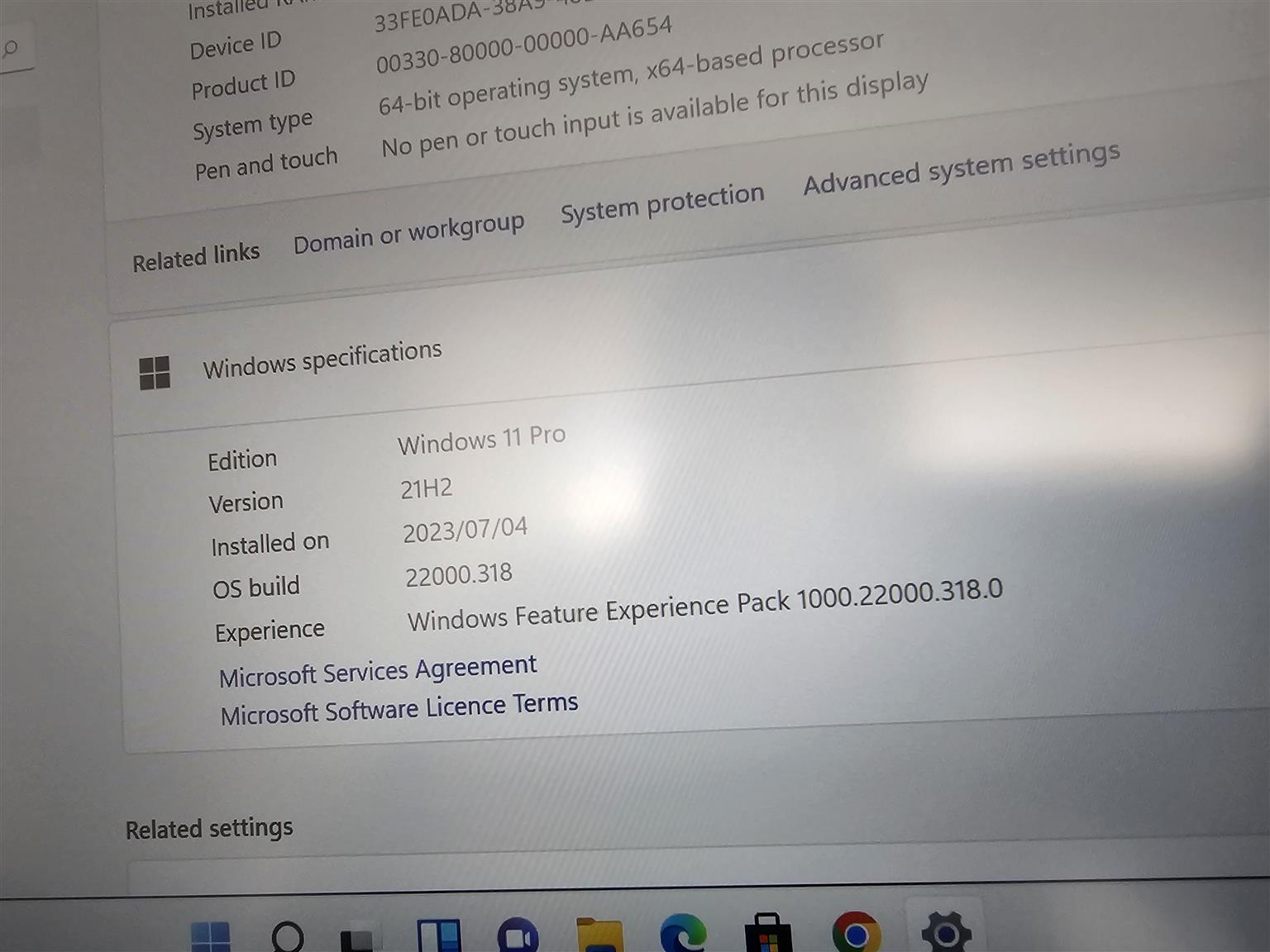Viewport: 1270px width, 952px height.
Task: Click the OS build value 22000.318
Action: 458,574
